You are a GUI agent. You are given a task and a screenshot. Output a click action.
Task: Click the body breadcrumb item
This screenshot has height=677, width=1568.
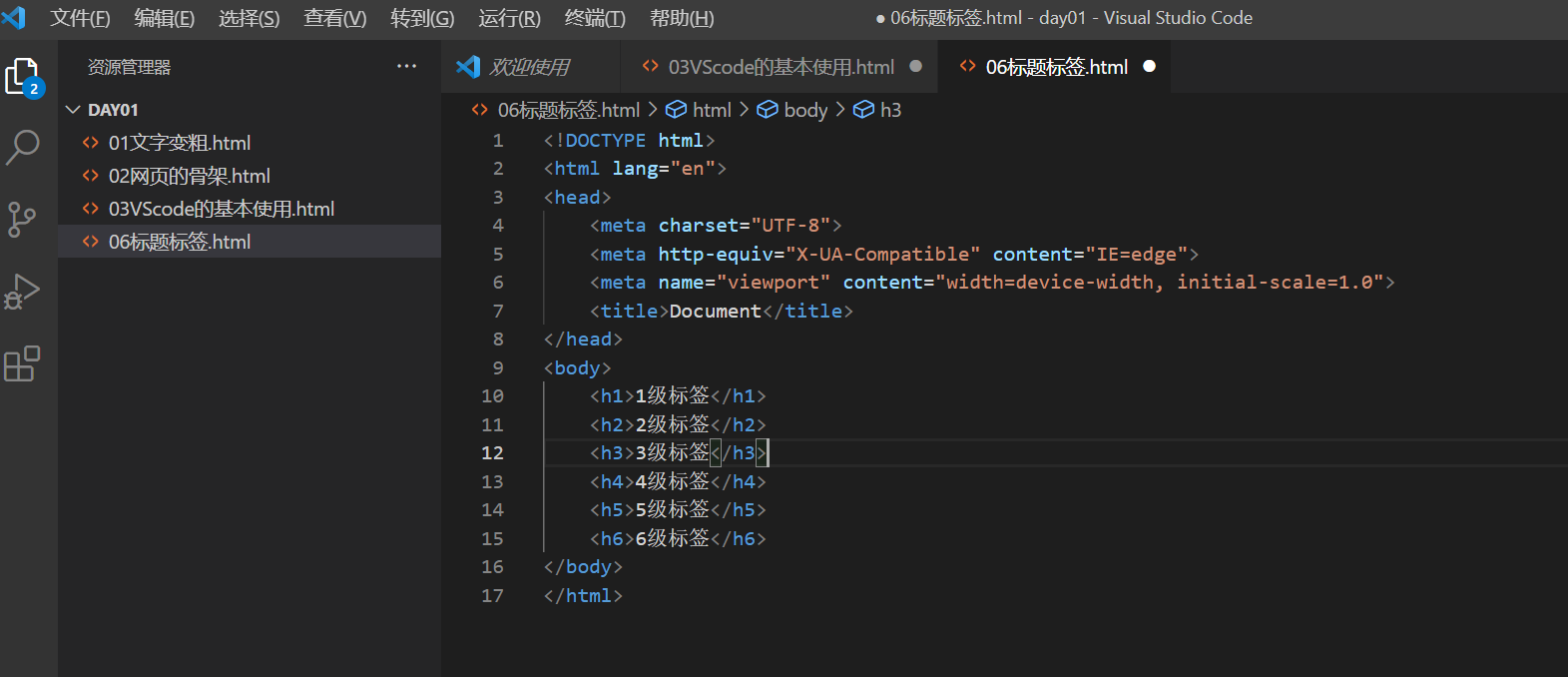(805, 110)
